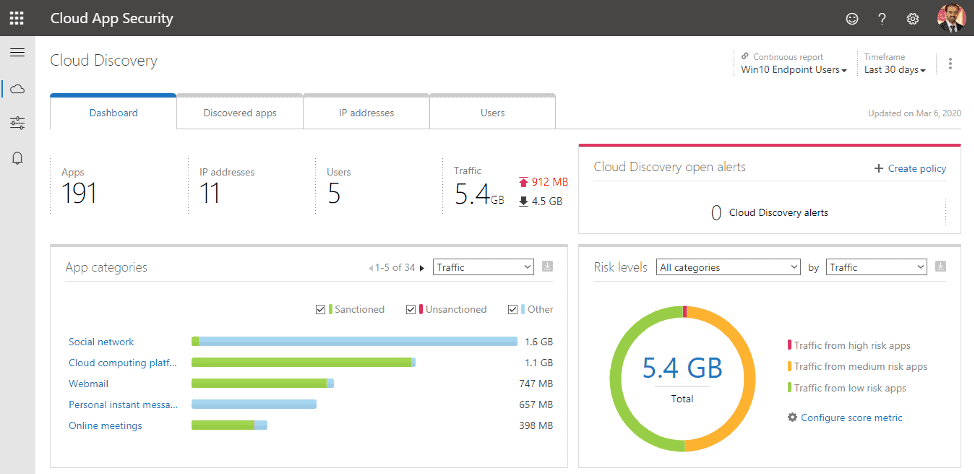Go to previous page of app categories
The image size is (974, 474).
coord(371,268)
